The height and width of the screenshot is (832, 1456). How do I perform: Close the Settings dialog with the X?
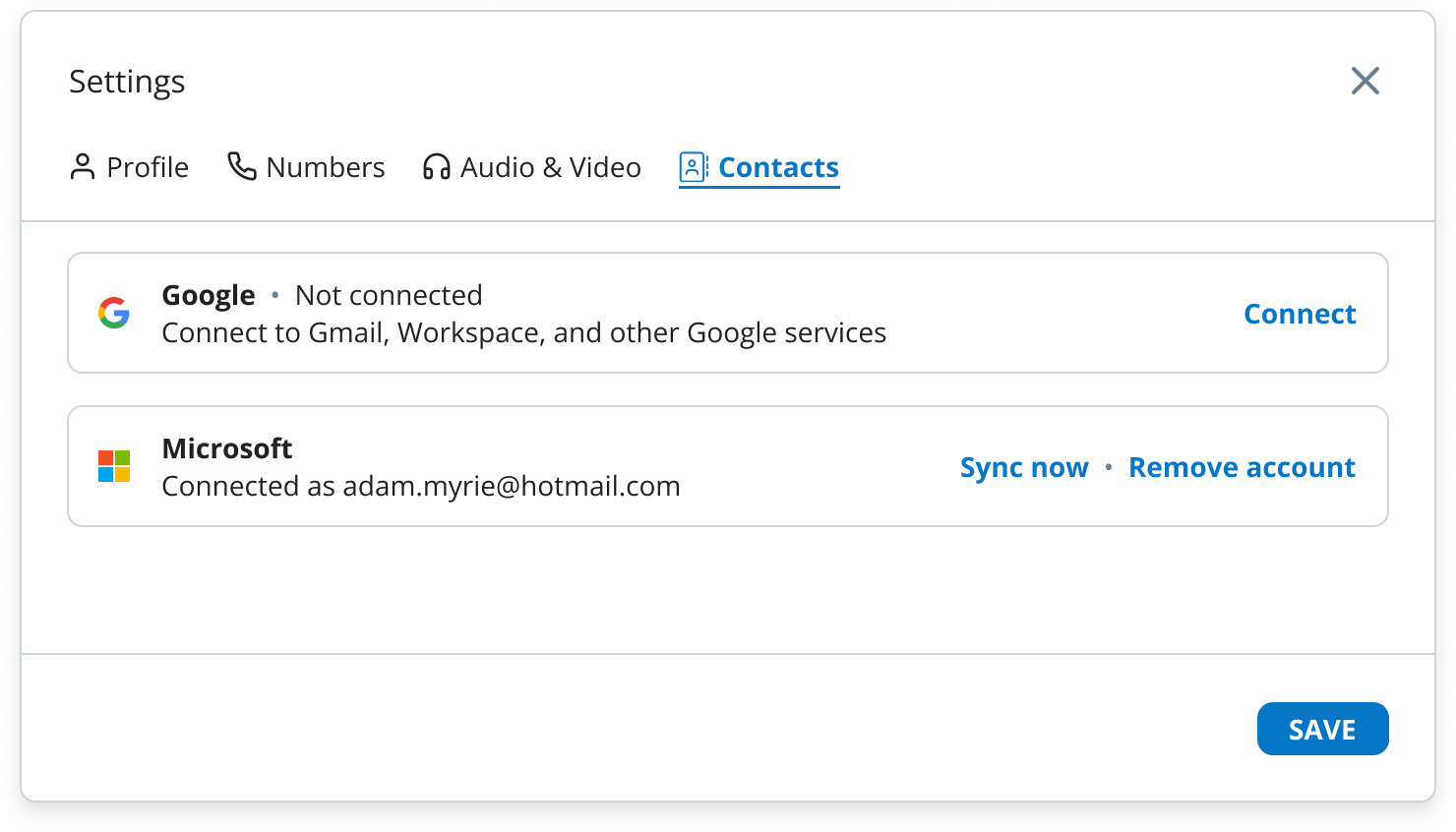pos(1365,81)
